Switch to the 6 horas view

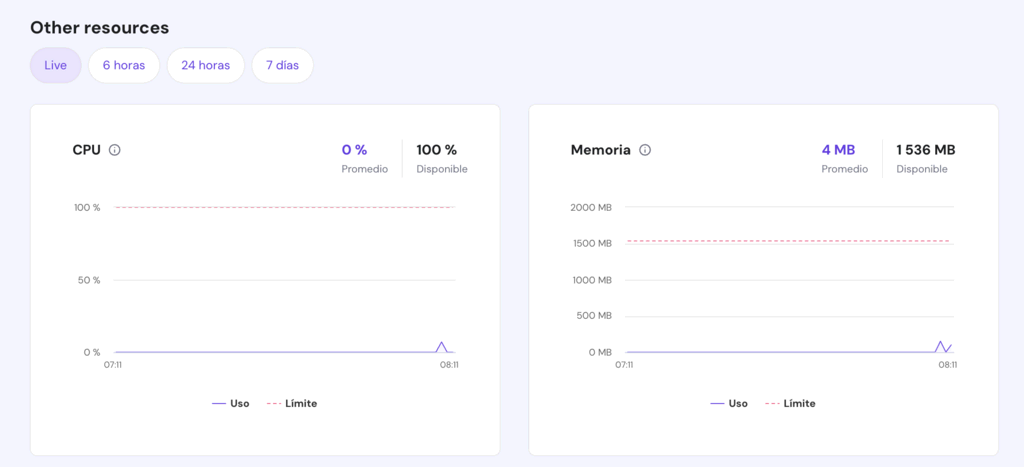click(124, 65)
